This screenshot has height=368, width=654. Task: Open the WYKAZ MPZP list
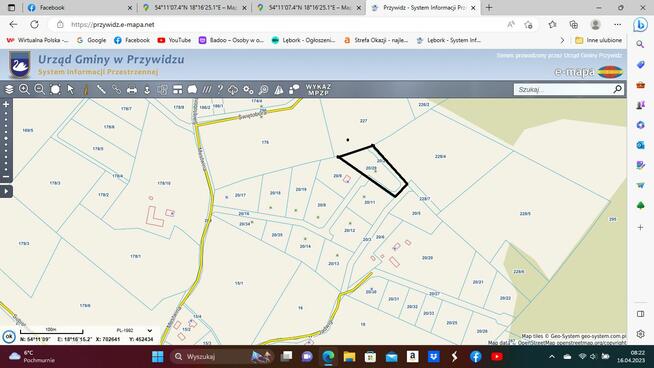click(319, 89)
